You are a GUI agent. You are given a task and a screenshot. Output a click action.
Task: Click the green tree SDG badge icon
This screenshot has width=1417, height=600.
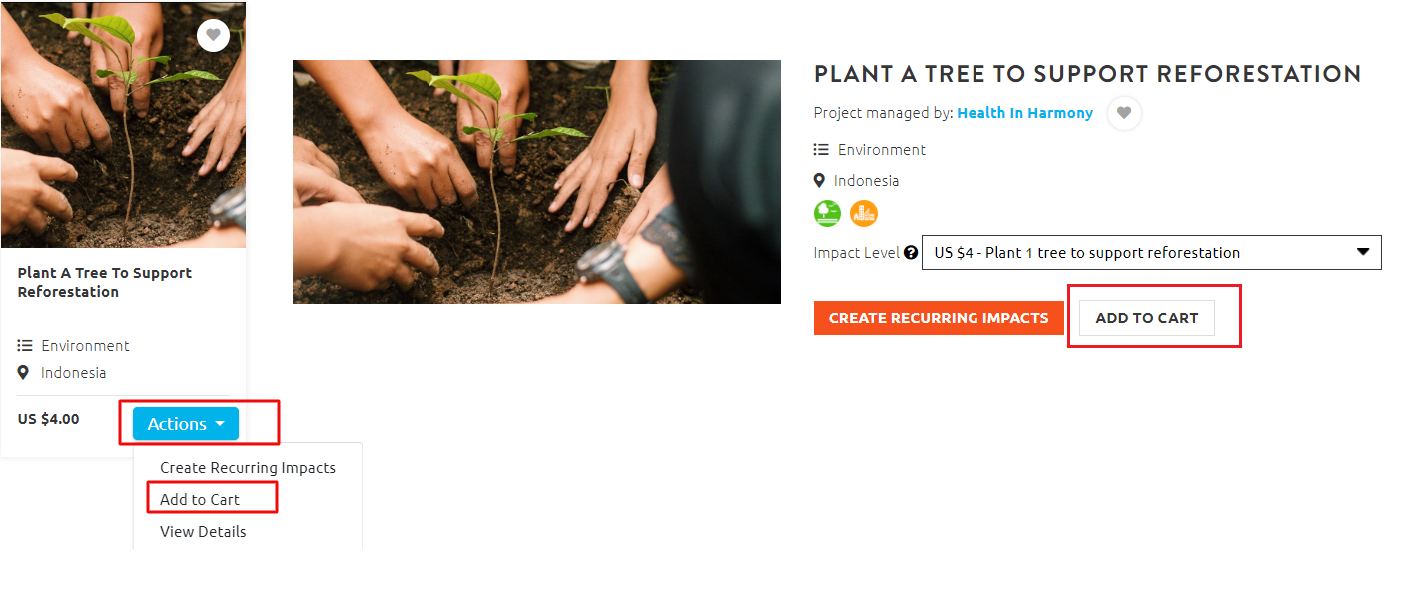pyautogui.click(x=828, y=213)
